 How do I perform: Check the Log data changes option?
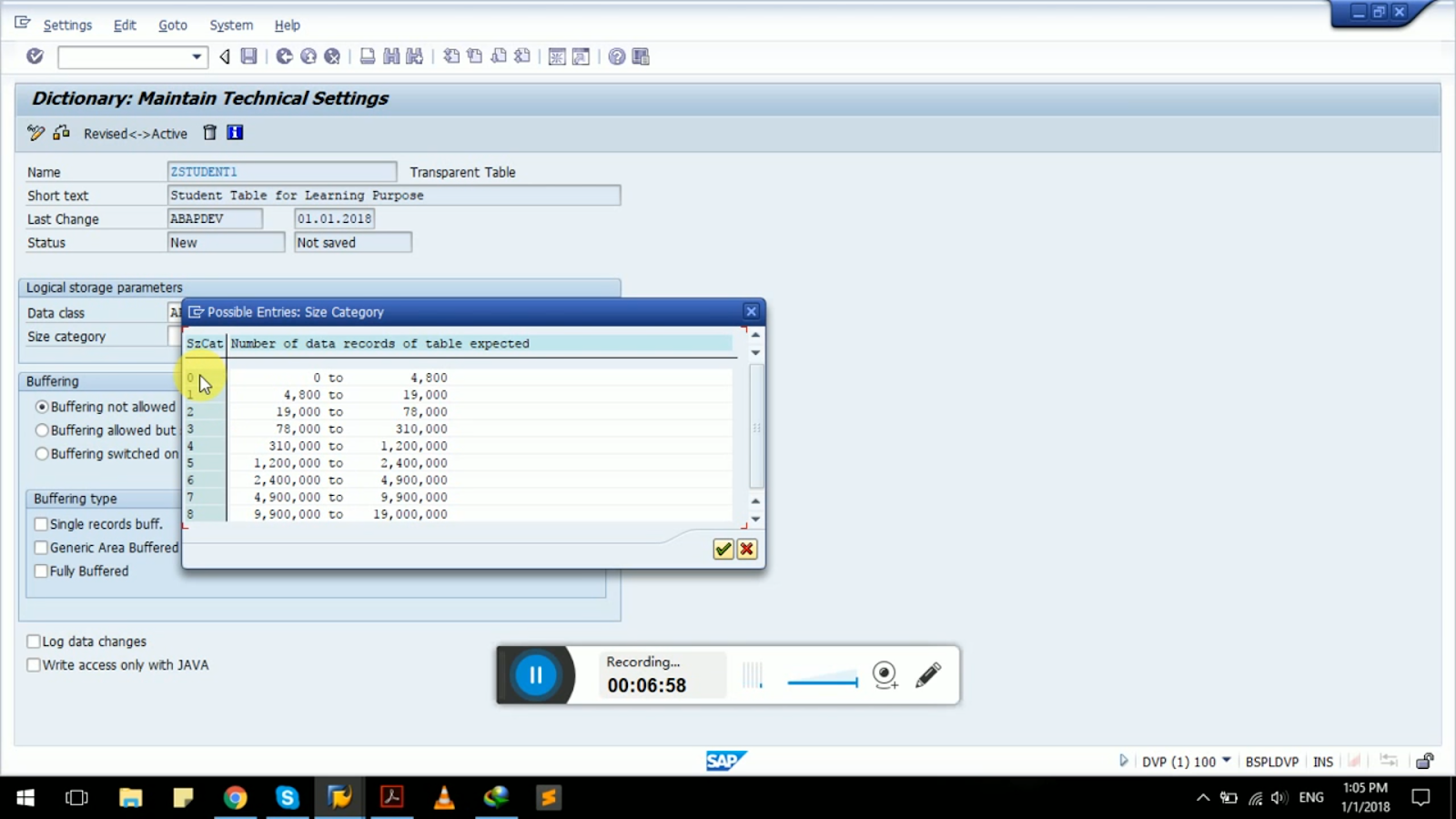pyautogui.click(x=34, y=641)
